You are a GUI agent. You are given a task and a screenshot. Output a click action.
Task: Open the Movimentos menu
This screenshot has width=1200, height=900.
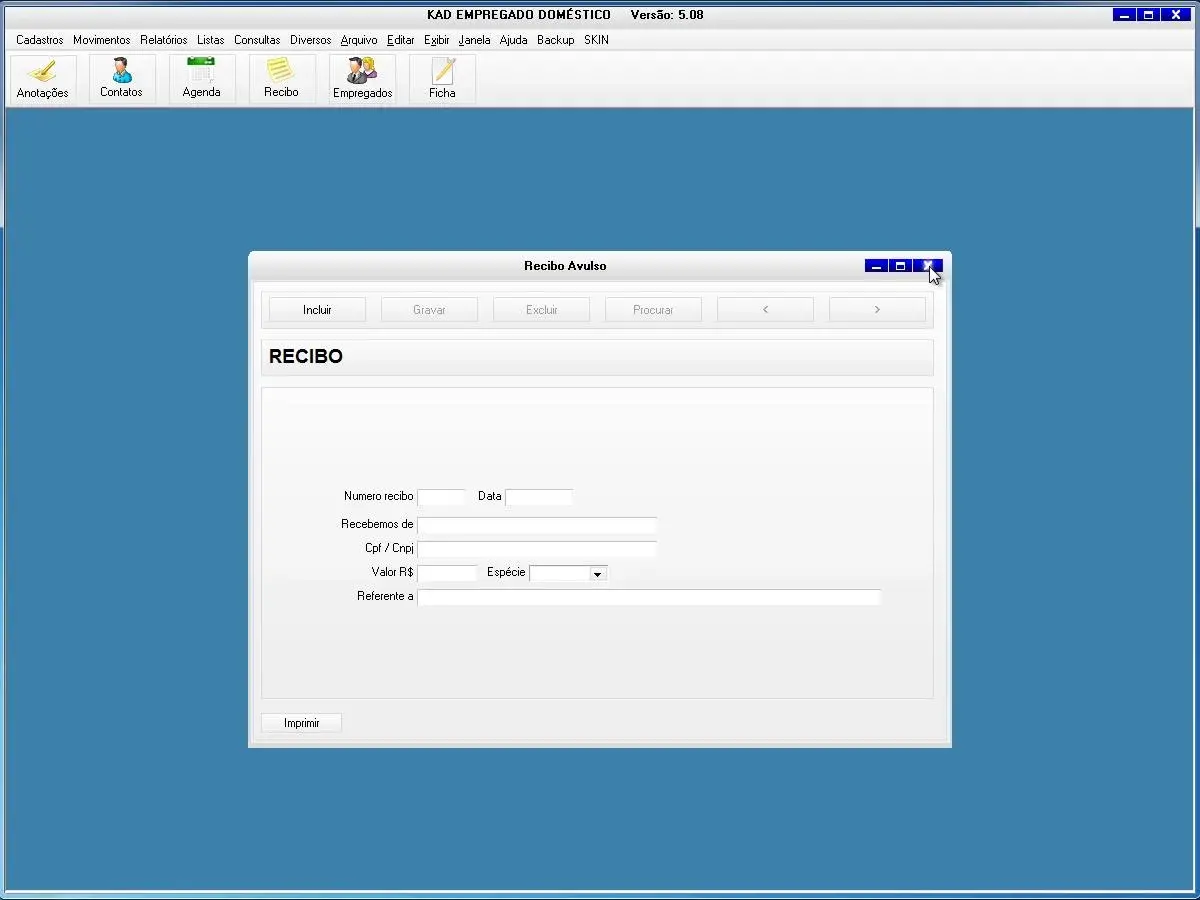(101, 40)
